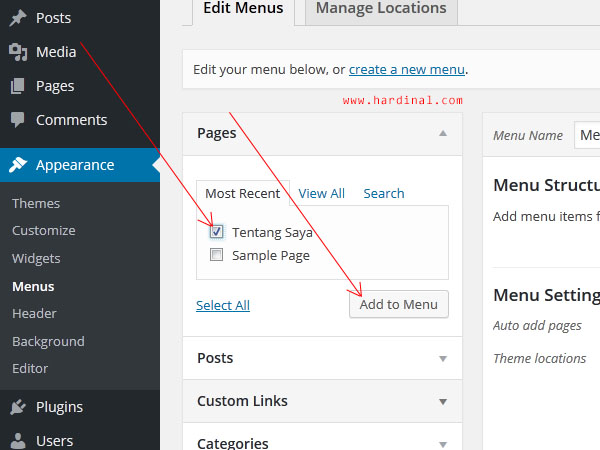Click the Tentang Saya page label
The height and width of the screenshot is (450, 600).
tap(272, 233)
